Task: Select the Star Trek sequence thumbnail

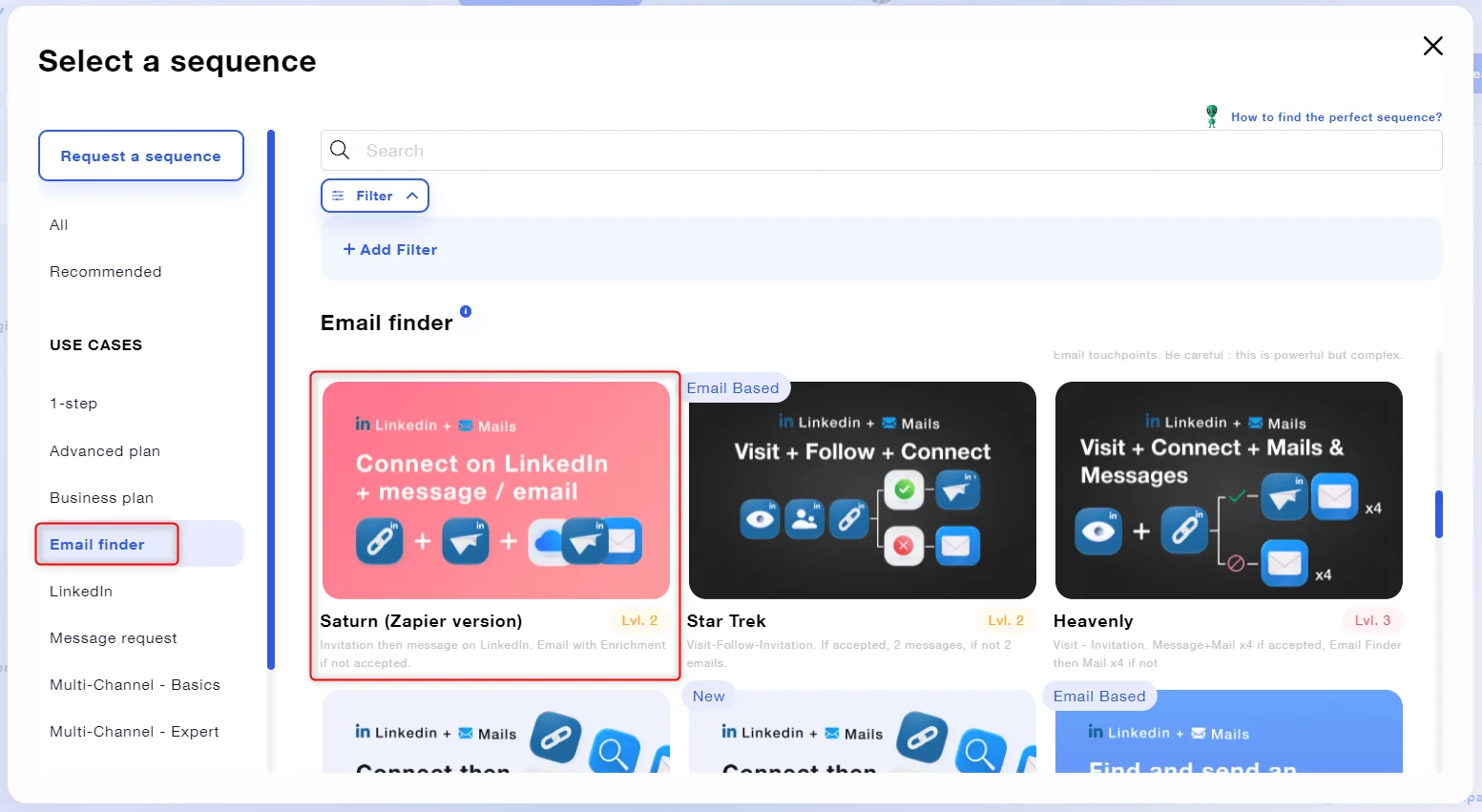Action: pyautogui.click(x=863, y=490)
